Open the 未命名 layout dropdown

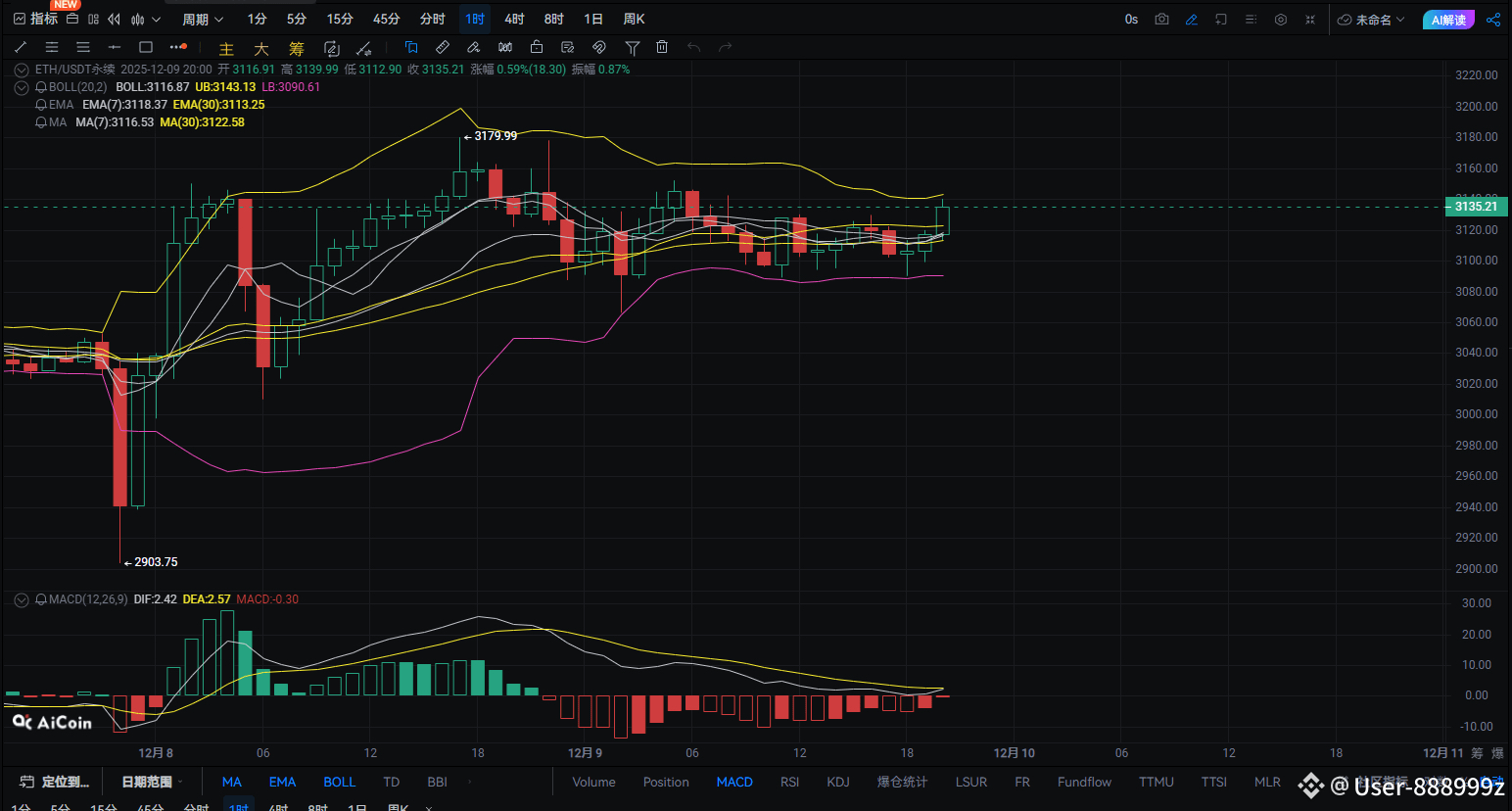coord(1371,20)
